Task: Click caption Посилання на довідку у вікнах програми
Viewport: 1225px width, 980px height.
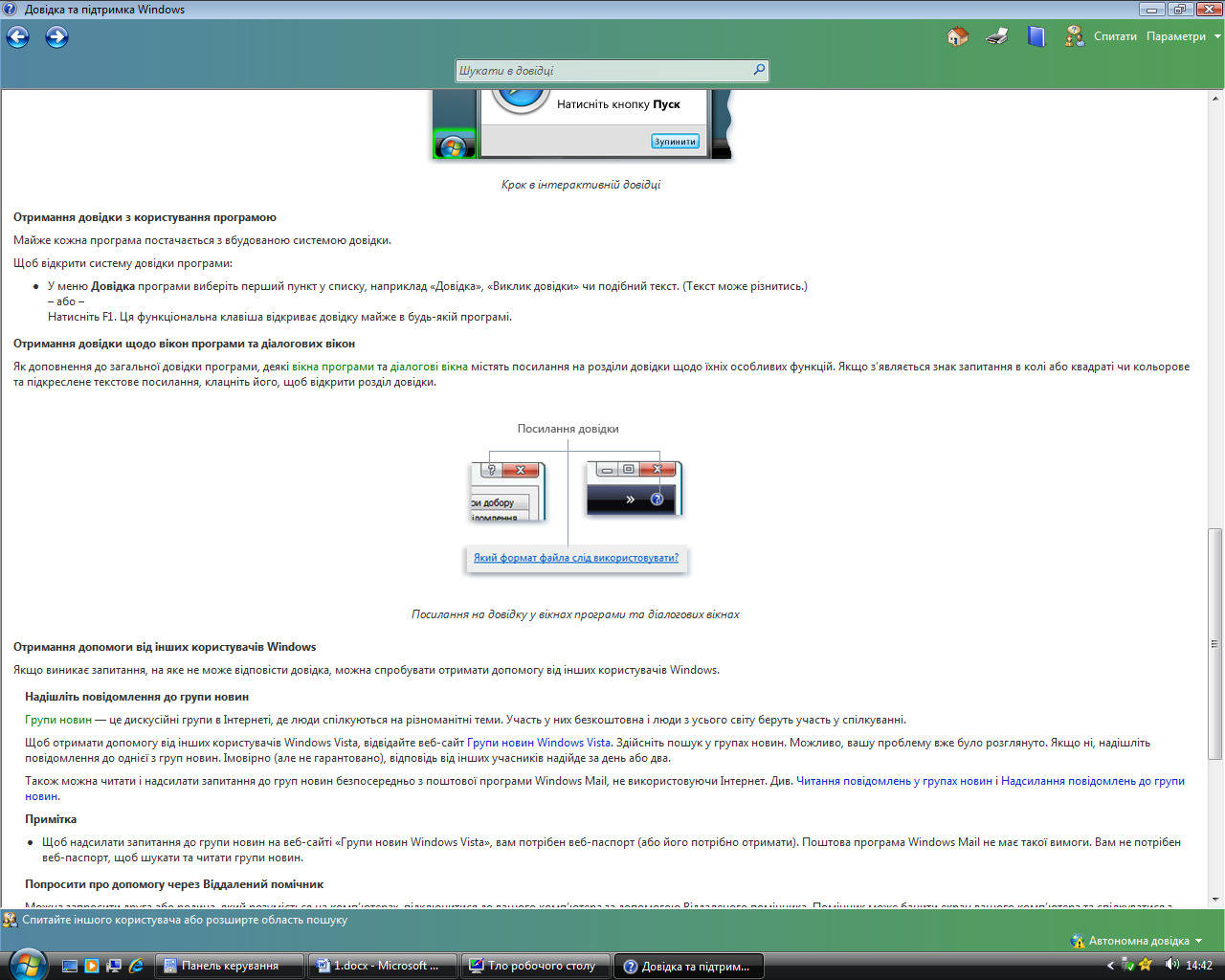Action: click(575, 614)
